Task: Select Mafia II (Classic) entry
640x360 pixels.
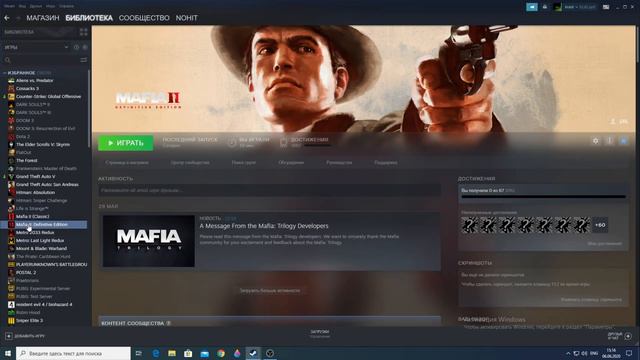Action: (32, 216)
